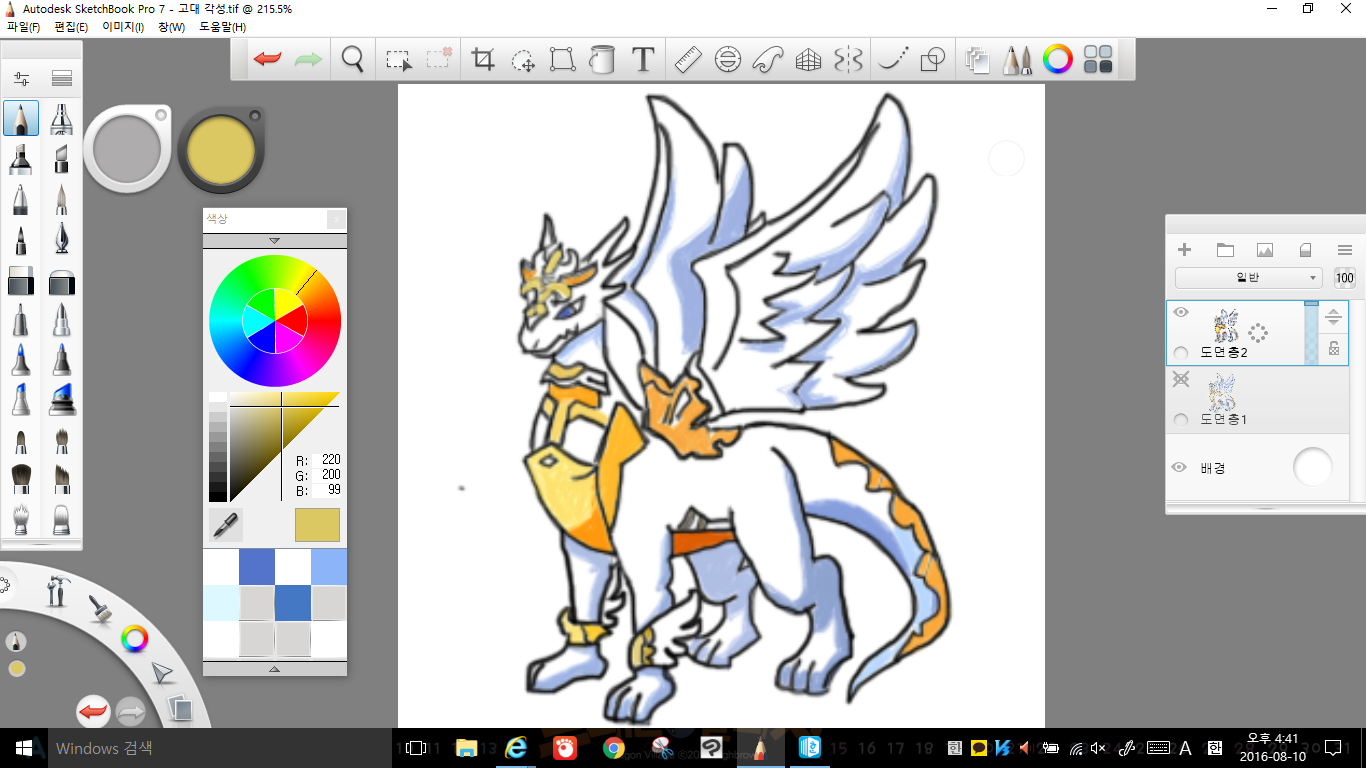Viewport: 1366px width, 768px height.
Task: Open the 도움말(H) menu
Action: pos(223,27)
